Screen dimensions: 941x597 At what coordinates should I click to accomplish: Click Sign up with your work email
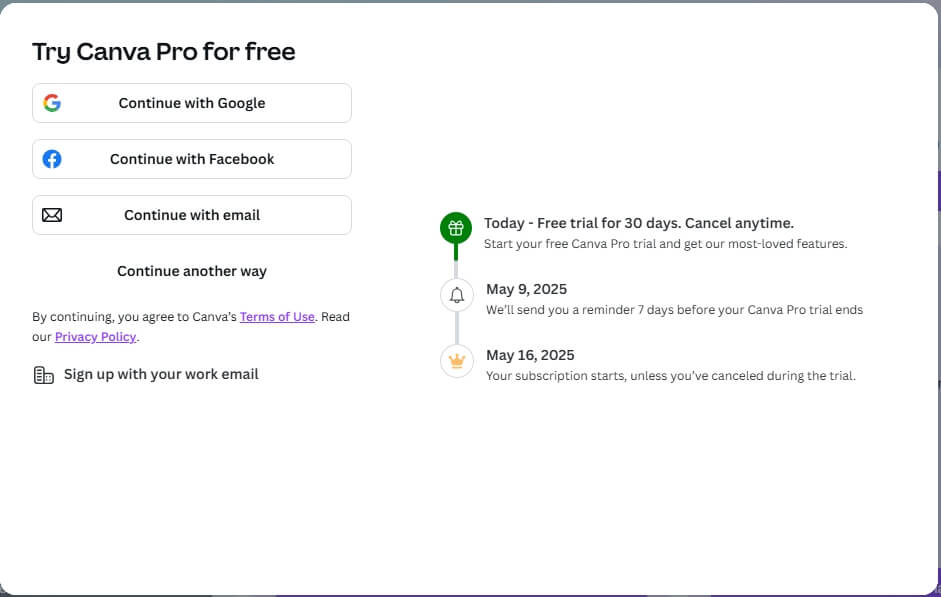tap(161, 374)
